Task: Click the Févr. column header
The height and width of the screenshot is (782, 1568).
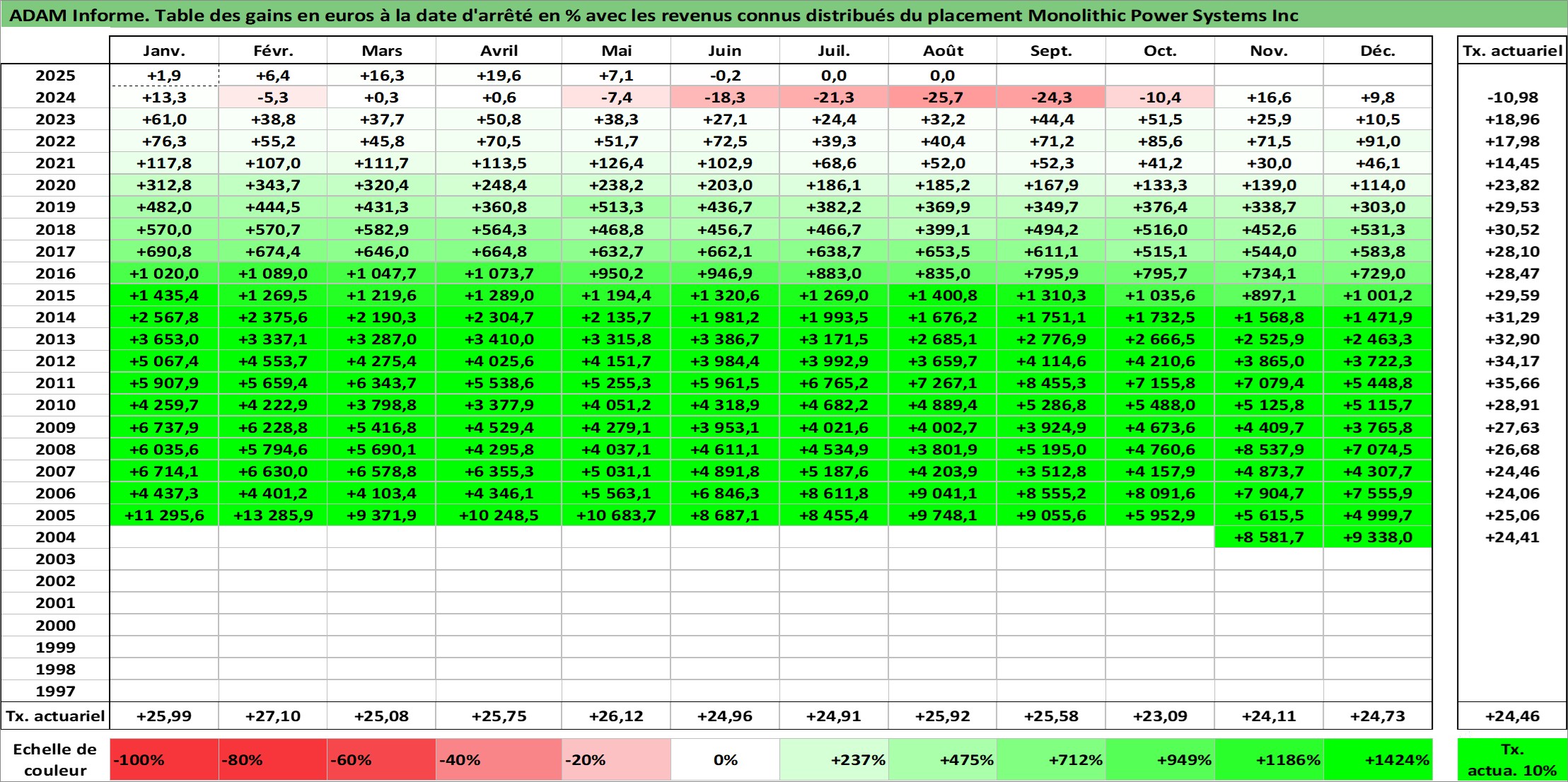Action: (273, 50)
